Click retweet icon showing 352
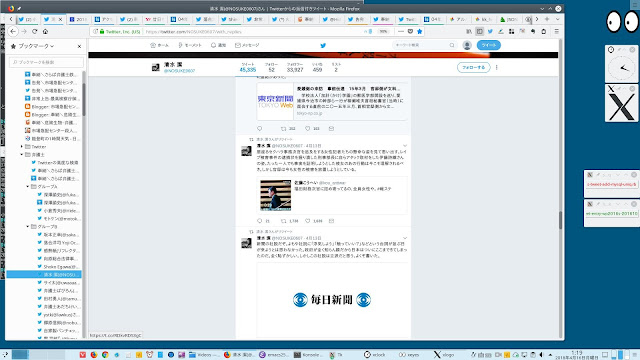 (x=283, y=129)
